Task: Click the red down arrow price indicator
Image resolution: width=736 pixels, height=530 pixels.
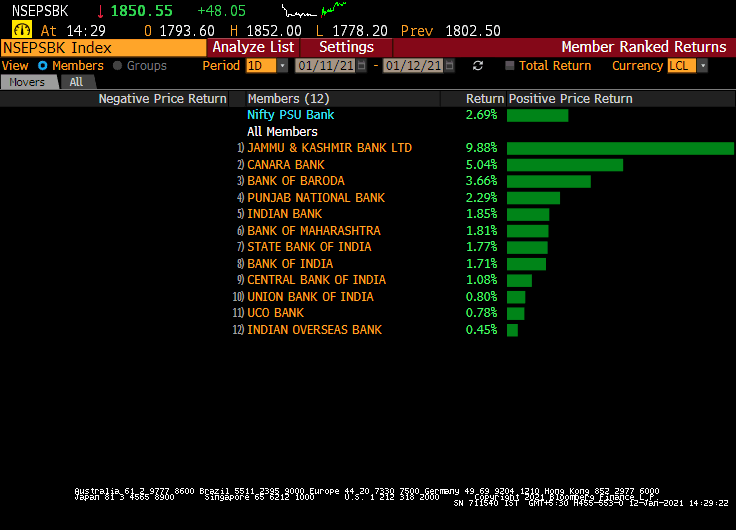Action: [100, 11]
